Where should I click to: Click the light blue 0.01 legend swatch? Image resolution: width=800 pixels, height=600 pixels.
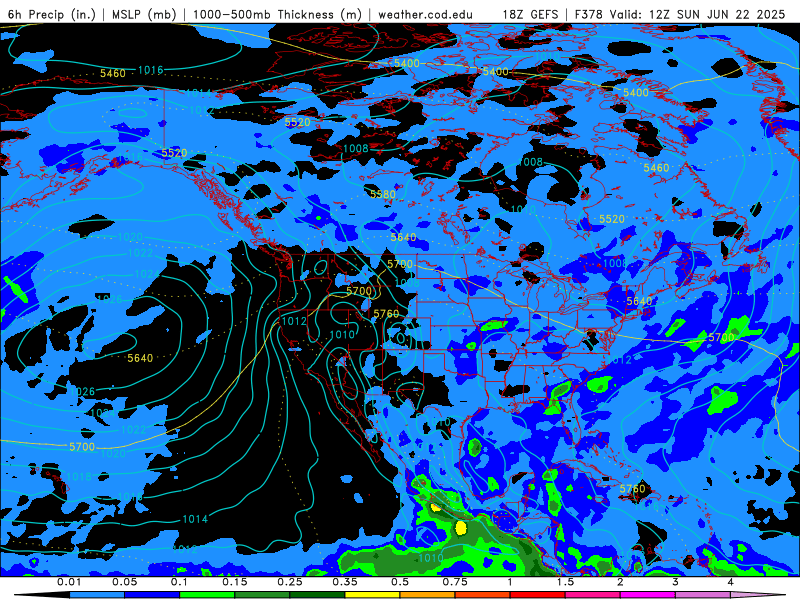pyautogui.click(x=97, y=595)
